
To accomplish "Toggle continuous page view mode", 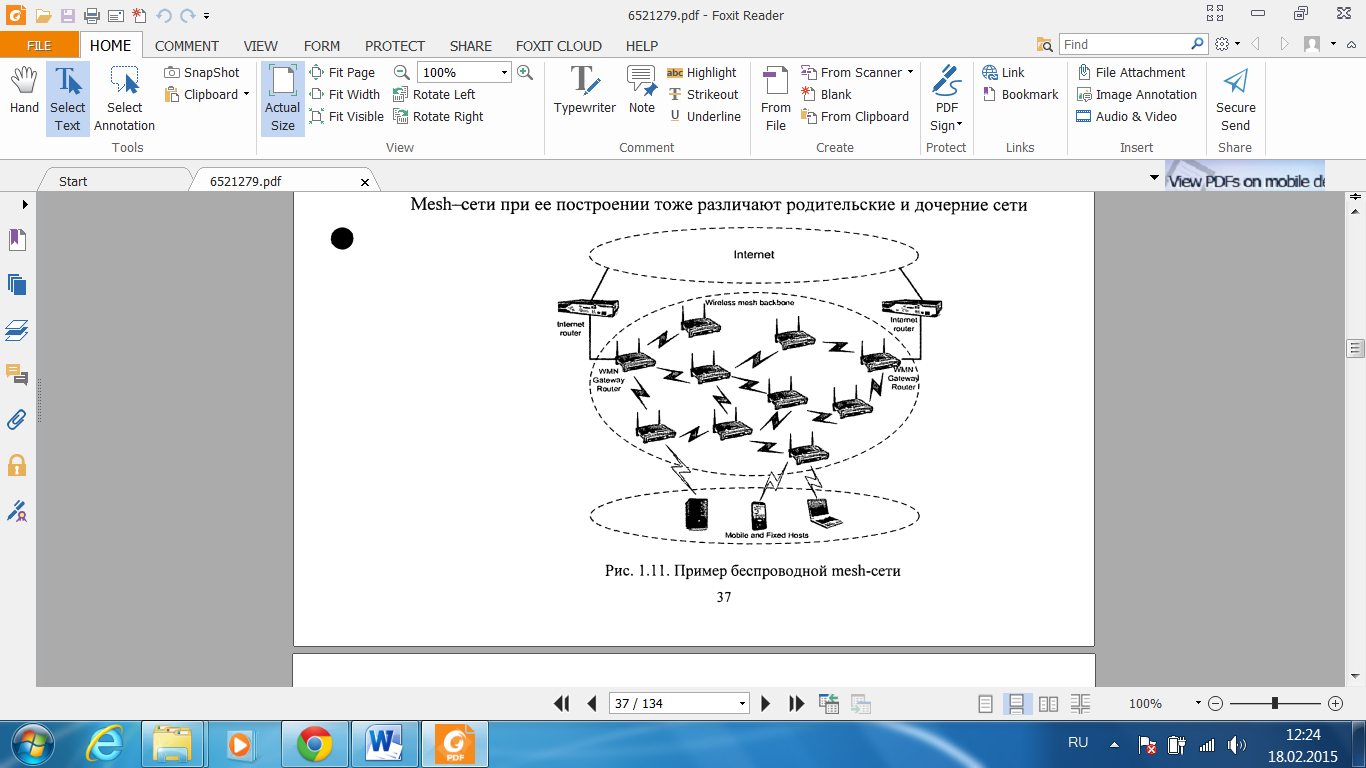I will click(1016, 704).
